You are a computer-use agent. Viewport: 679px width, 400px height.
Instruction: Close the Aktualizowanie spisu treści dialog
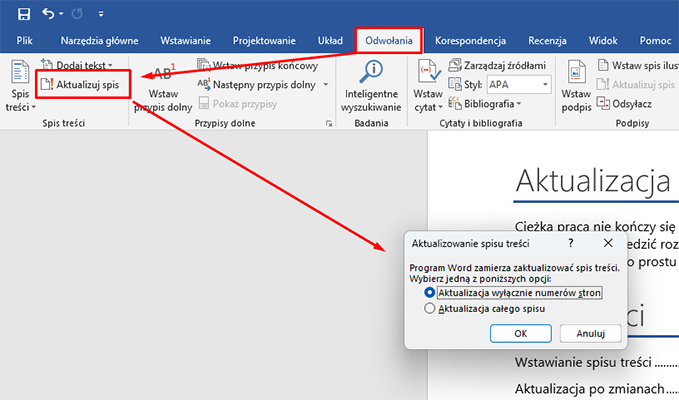click(608, 243)
